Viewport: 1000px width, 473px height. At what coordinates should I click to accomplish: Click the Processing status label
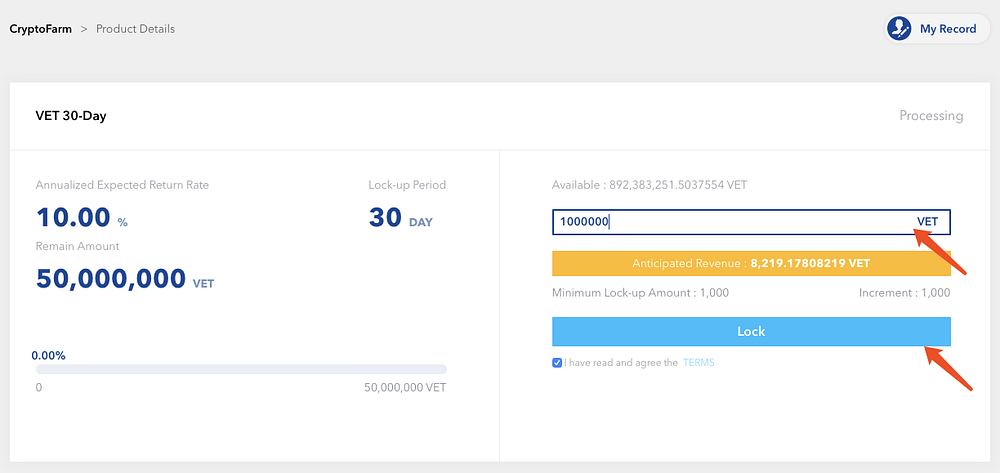[931, 116]
